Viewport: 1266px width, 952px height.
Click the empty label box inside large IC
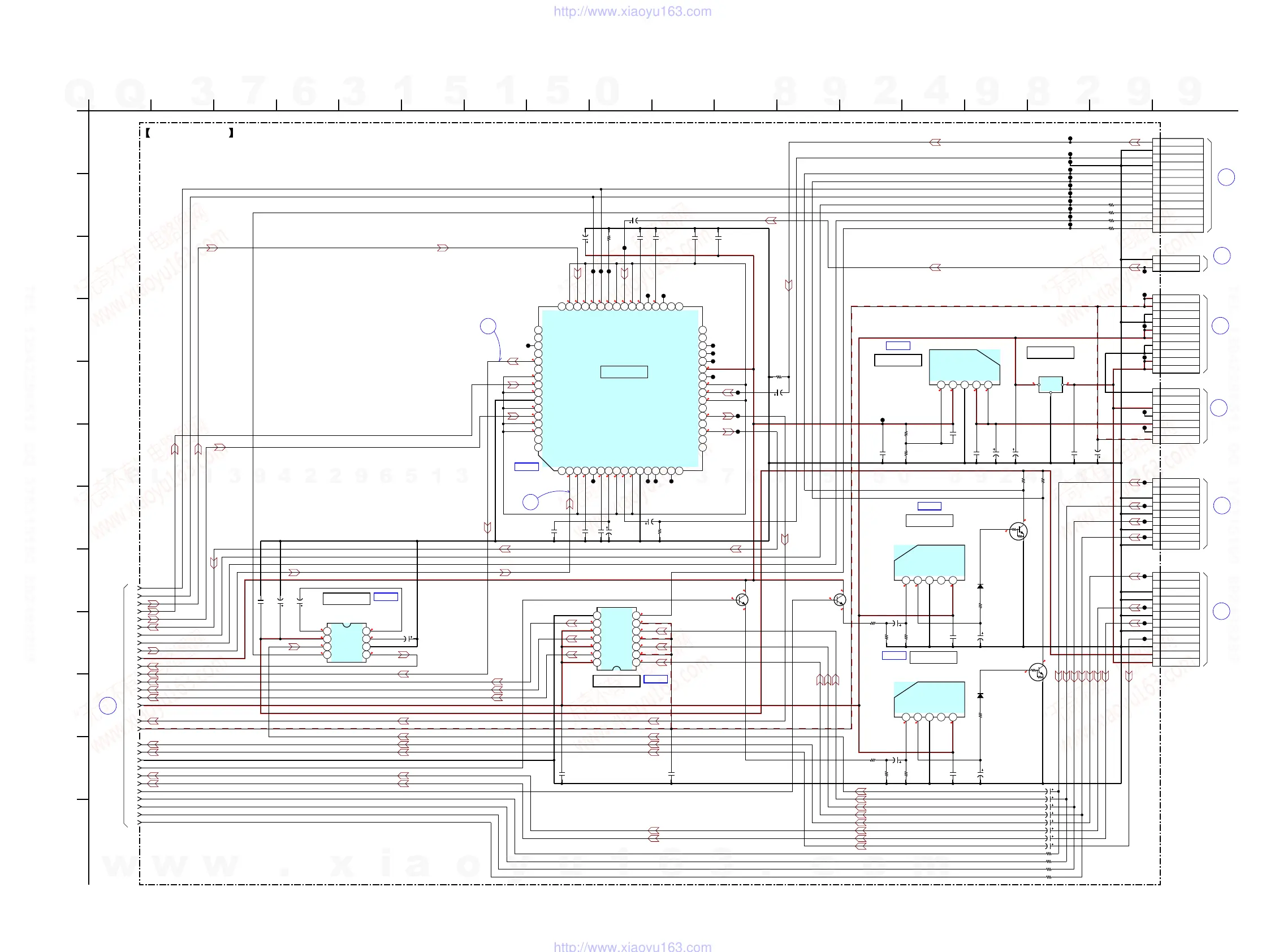coord(624,372)
